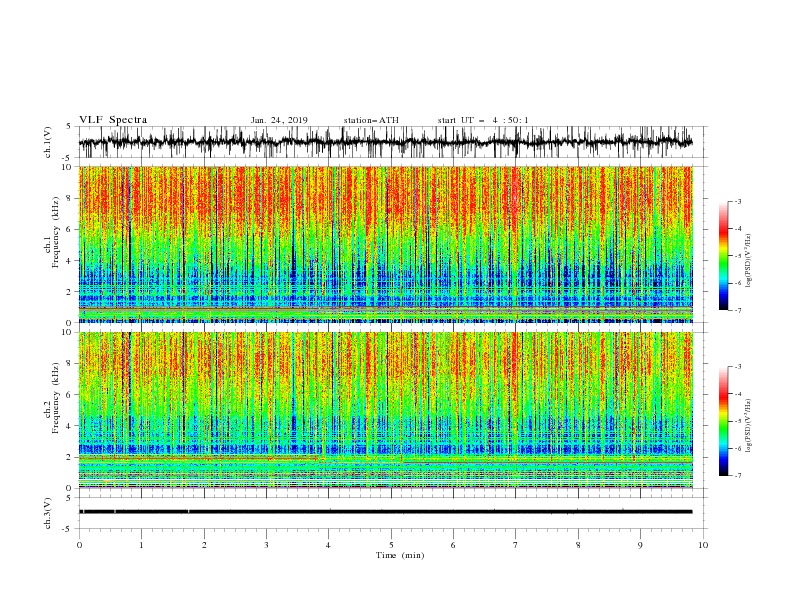Click the 'start UT = 4 :50: 1' text
This screenshot has width=792, height=612.
(x=483, y=120)
